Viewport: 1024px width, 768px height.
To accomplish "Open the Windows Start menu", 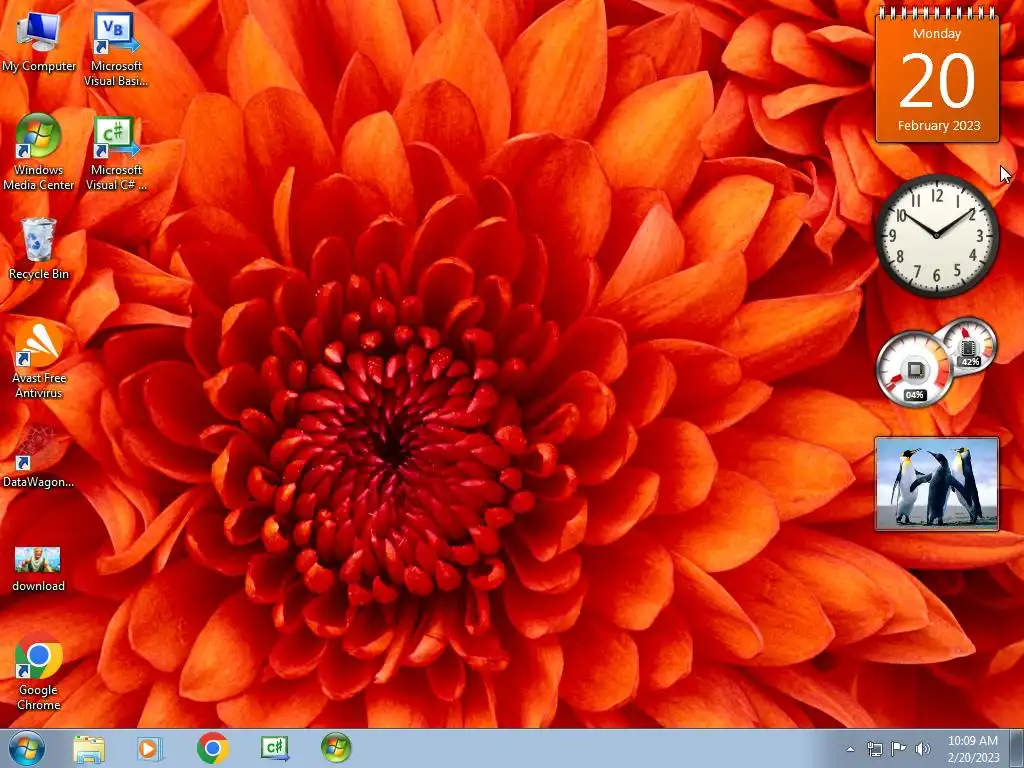I will point(27,748).
